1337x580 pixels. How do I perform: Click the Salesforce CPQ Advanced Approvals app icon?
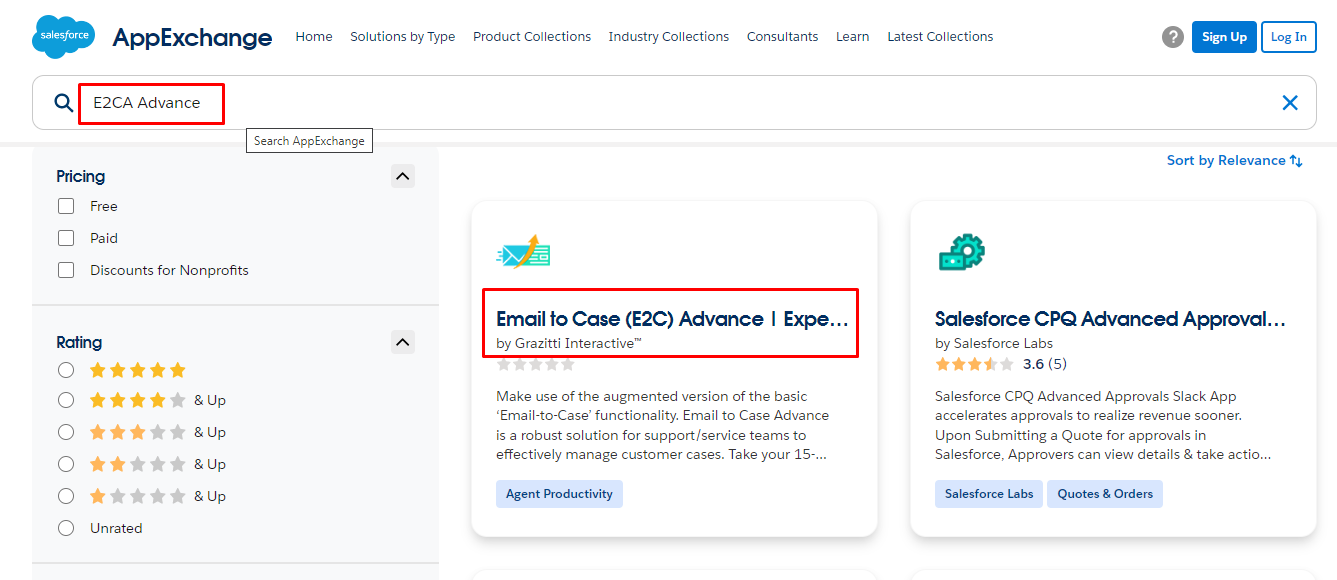click(962, 252)
